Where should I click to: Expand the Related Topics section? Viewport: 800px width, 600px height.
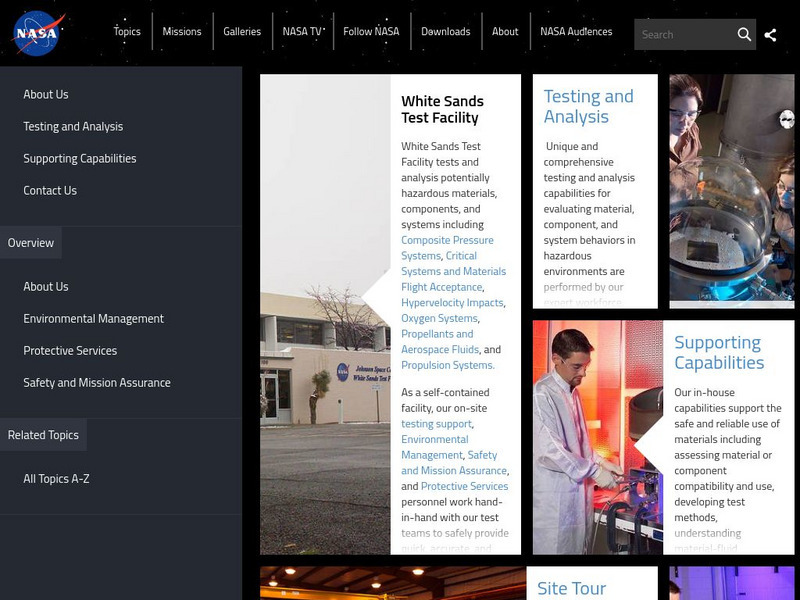tap(43, 434)
